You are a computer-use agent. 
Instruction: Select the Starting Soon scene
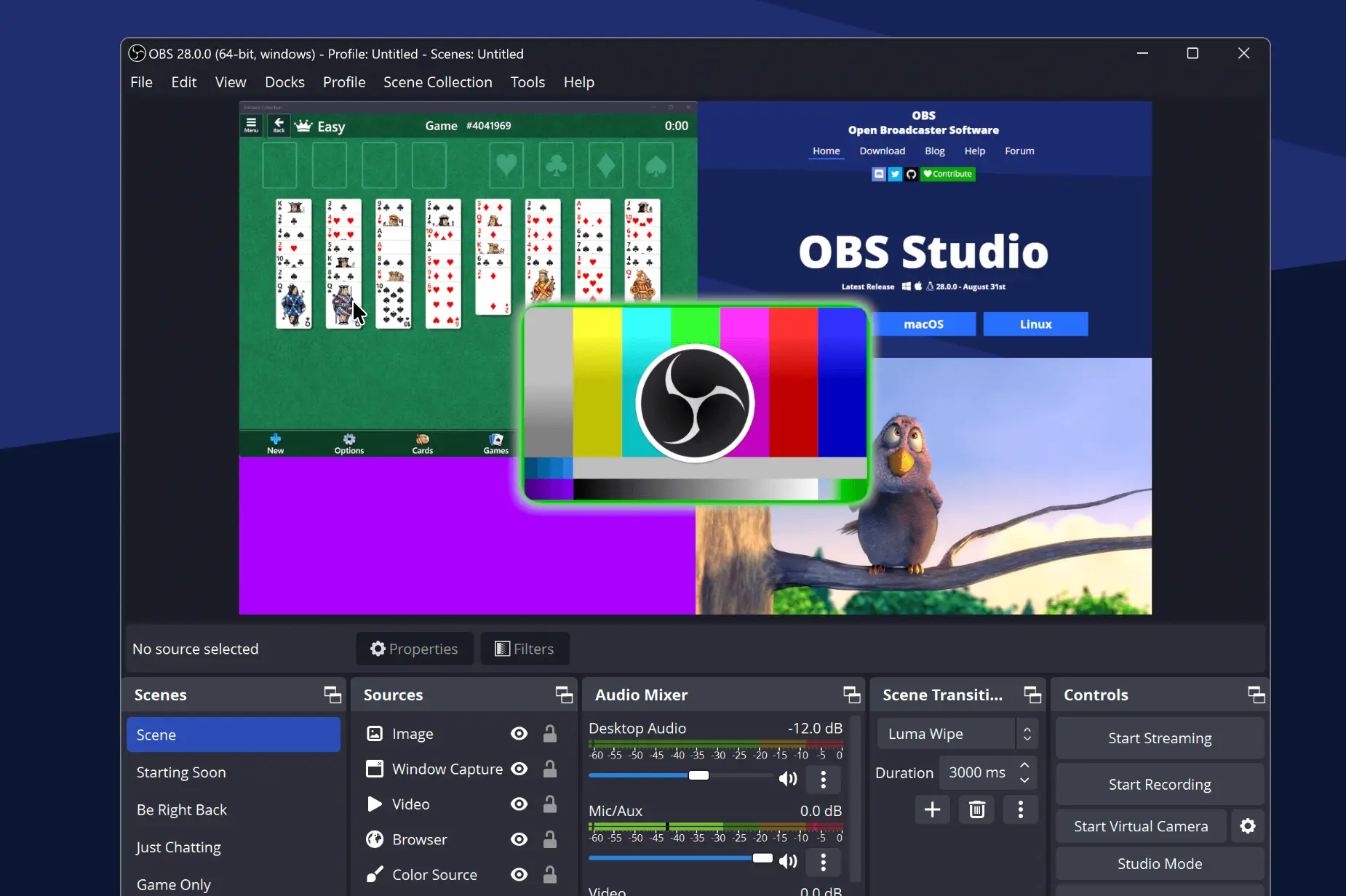234,772
